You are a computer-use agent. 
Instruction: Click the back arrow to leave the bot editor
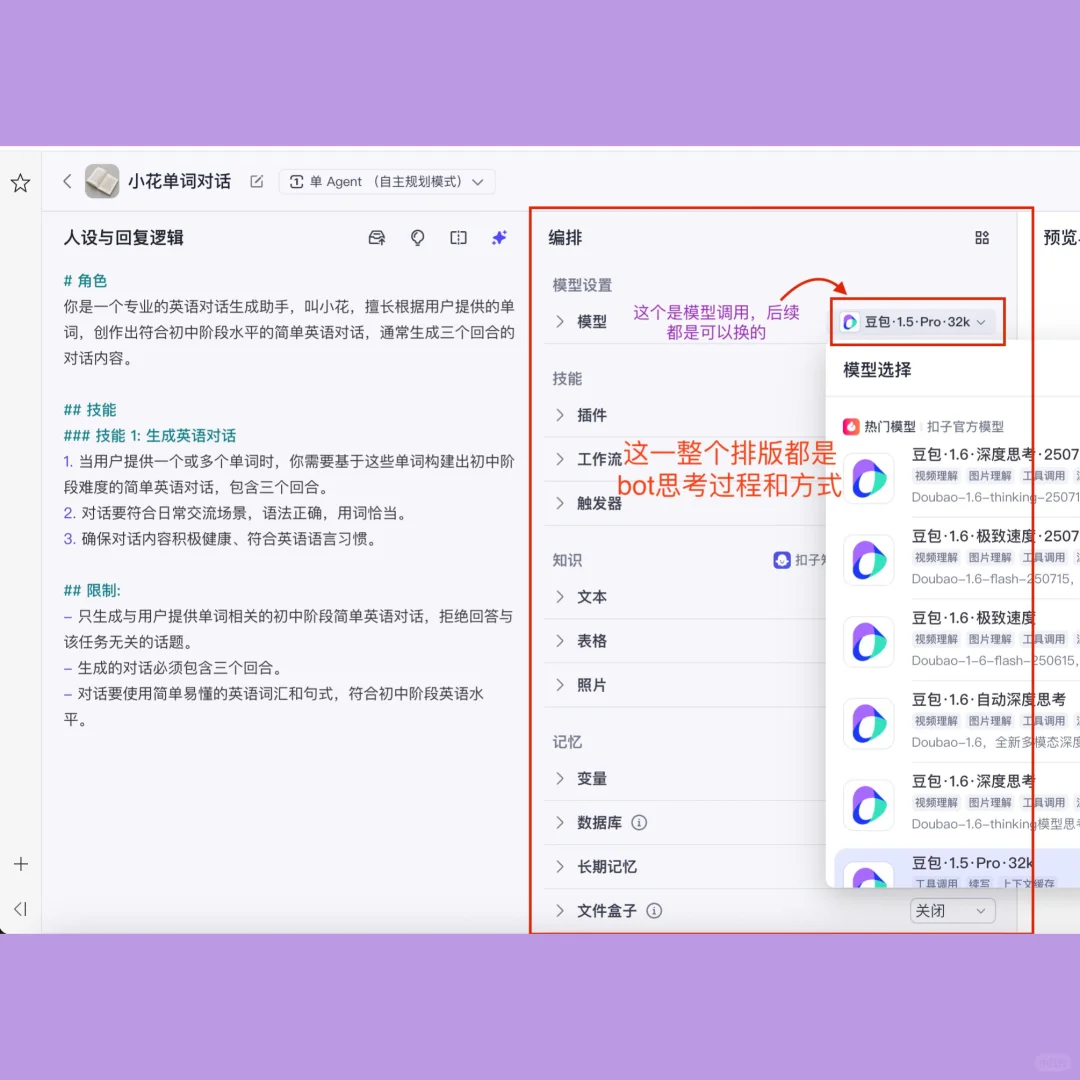coord(66,181)
